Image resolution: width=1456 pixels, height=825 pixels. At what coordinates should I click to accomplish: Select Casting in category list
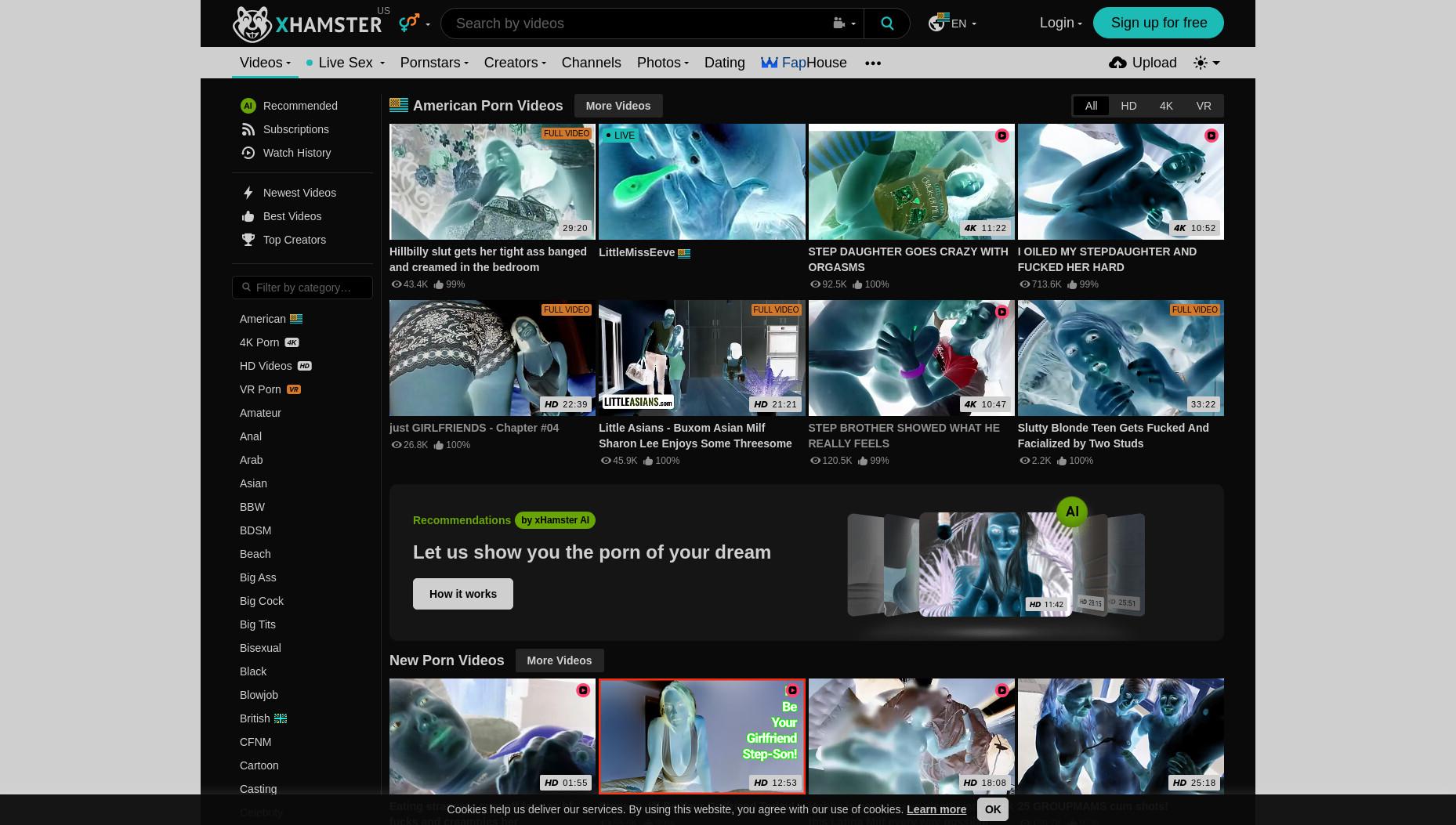(258, 789)
